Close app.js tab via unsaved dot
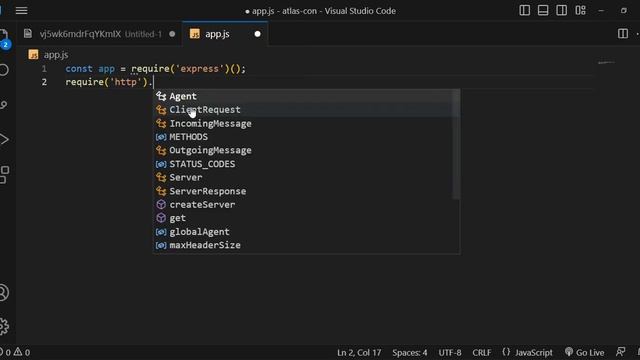Image resolution: width=640 pixels, height=360 pixels. [x=258, y=34]
